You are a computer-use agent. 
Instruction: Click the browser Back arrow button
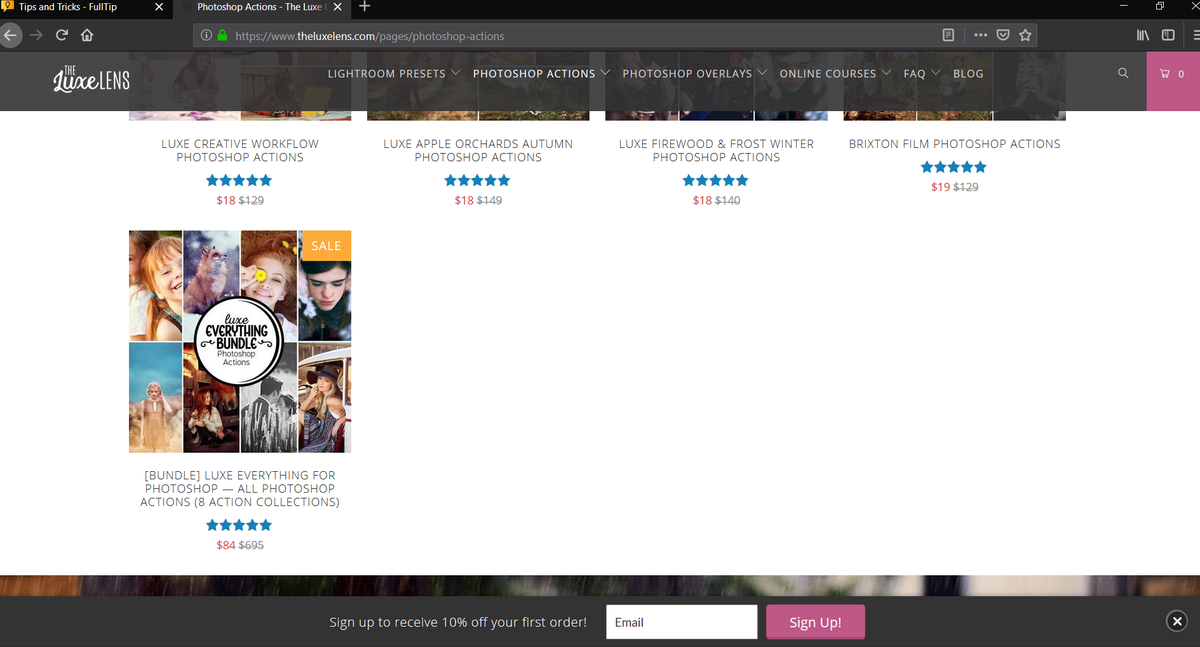[10, 35]
